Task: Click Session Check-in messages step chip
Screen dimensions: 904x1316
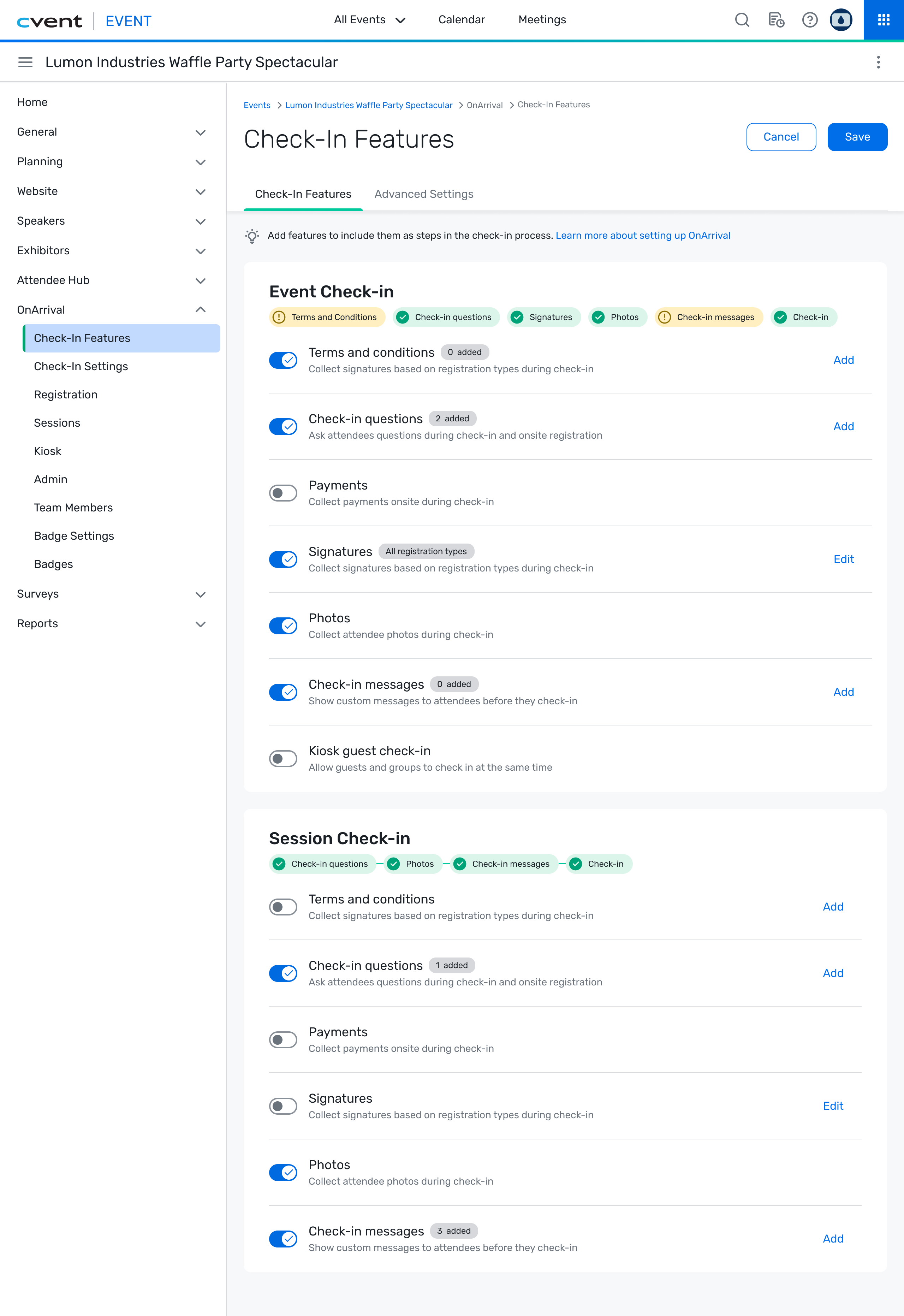Action: [x=504, y=864]
